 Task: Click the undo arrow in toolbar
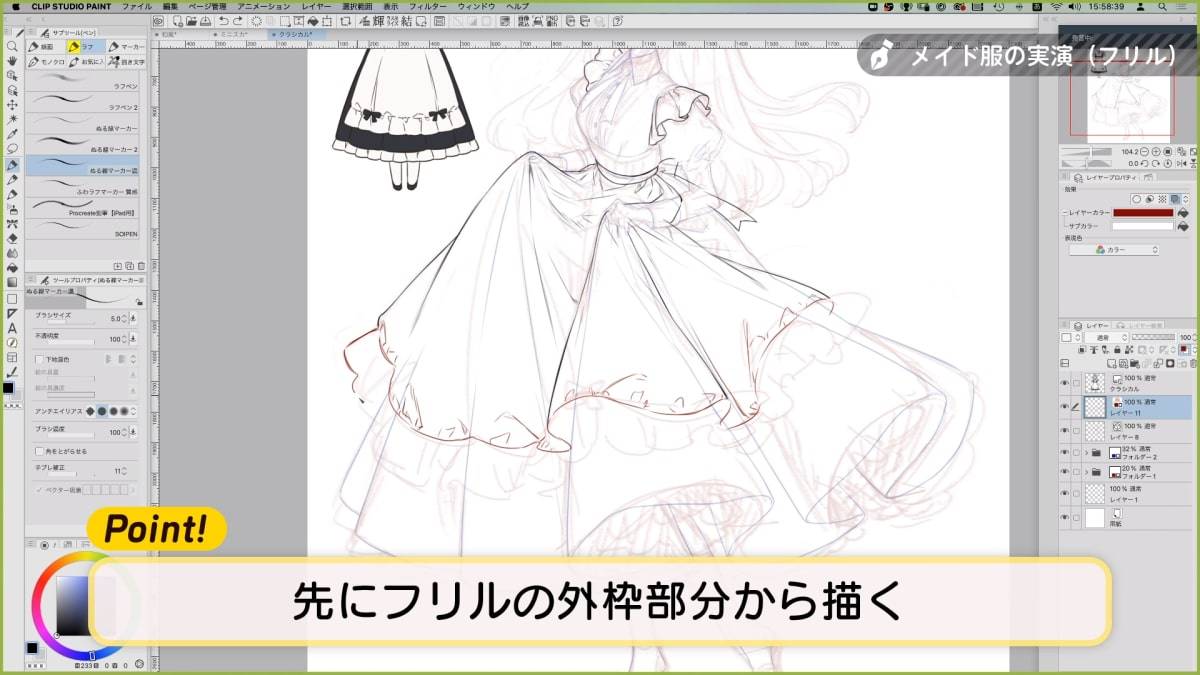[x=223, y=20]
